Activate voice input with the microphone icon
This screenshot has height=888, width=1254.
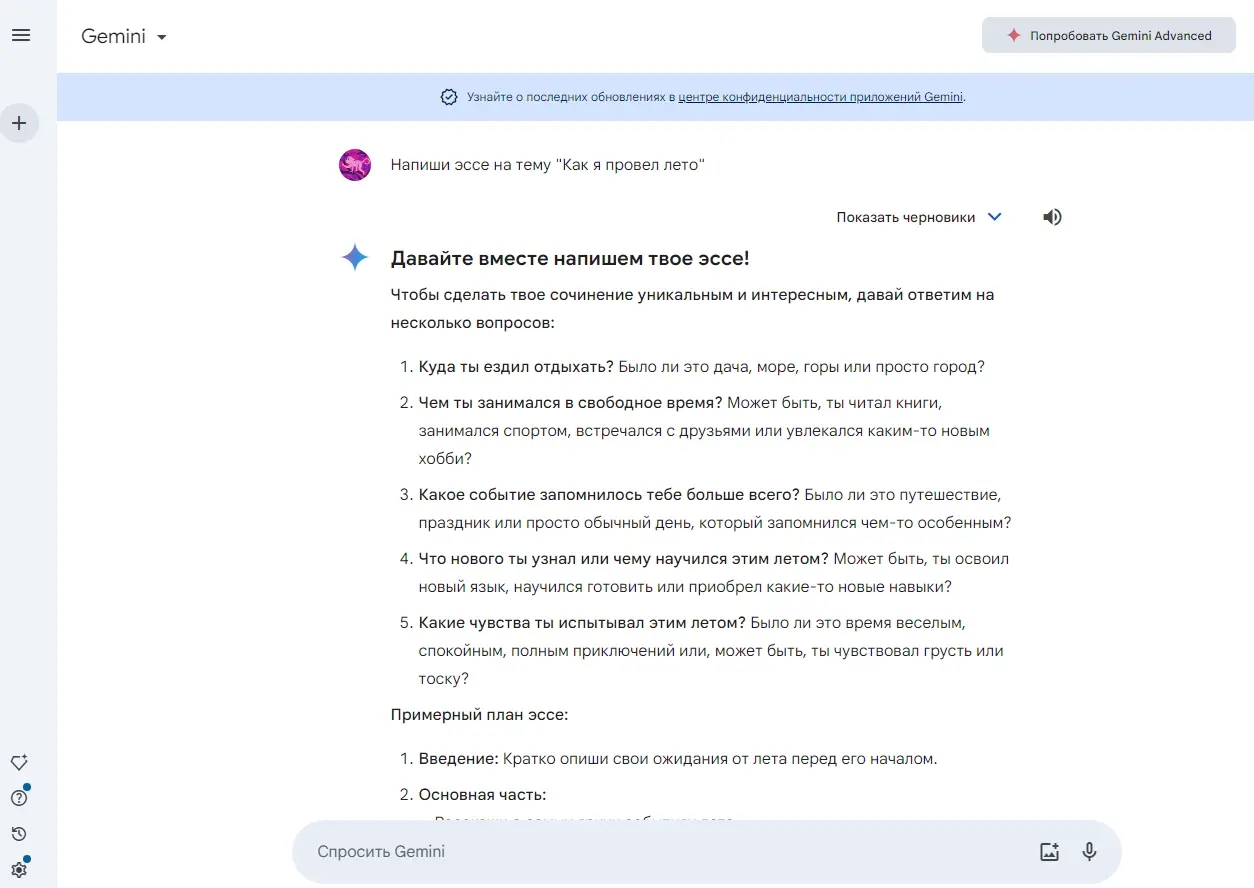tap(1089, 851)
